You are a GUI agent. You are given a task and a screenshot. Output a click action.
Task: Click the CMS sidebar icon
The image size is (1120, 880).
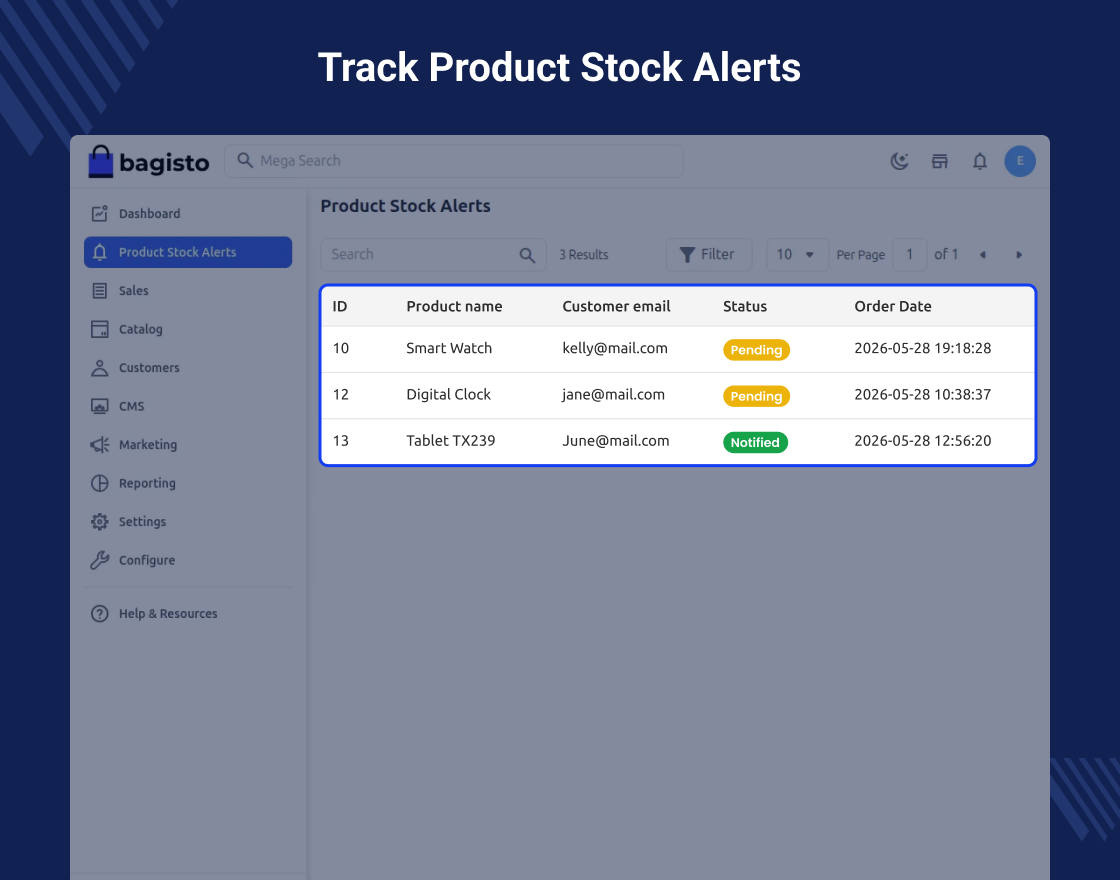(x=99, y=406)
